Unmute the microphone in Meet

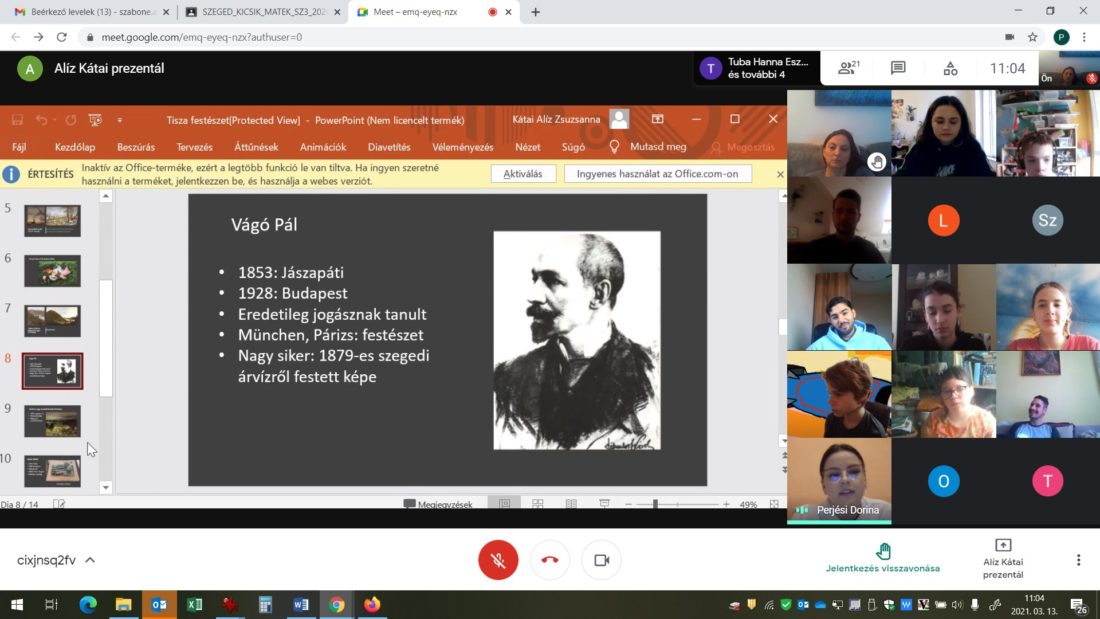[x=498, y=560]
